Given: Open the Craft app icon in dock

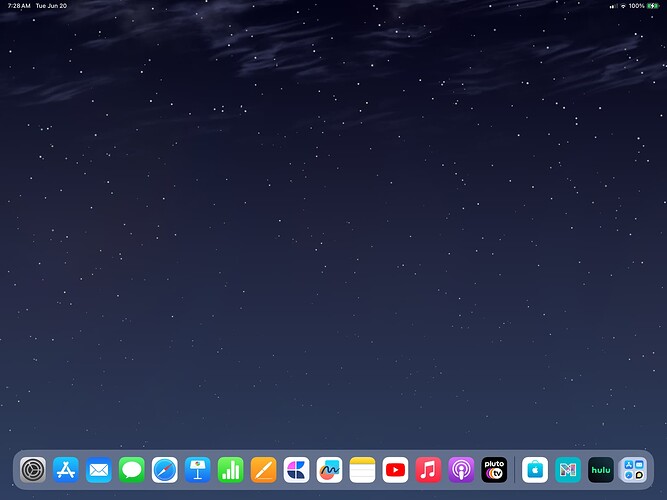Looking at the screenshot, I should [297, 469].
